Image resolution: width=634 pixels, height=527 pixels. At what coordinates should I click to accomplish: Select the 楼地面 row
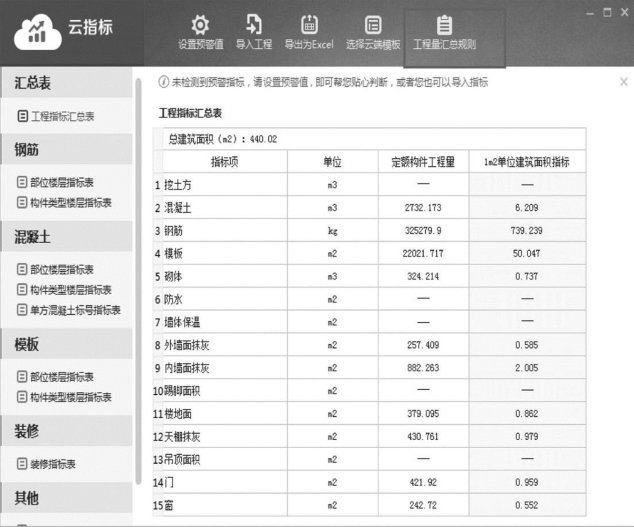click(x=369, y=414)
